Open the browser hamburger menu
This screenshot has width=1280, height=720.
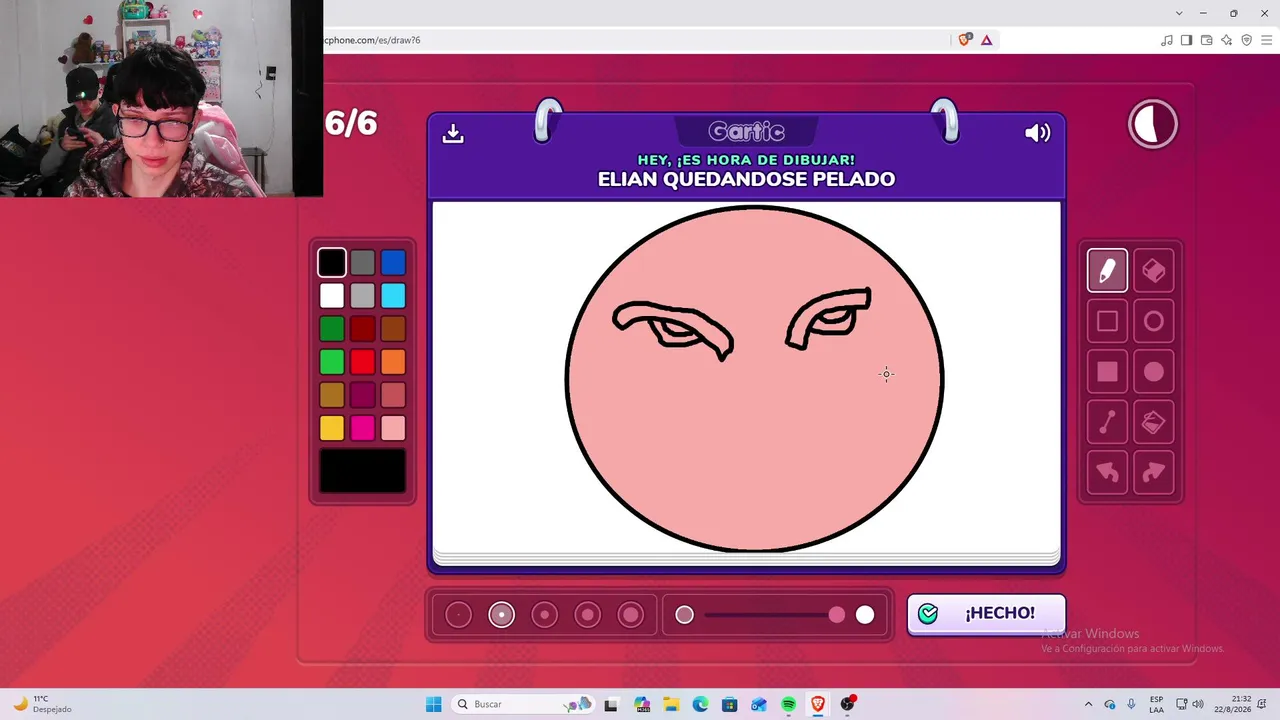pyautogui.click(x=1266, y=40)
